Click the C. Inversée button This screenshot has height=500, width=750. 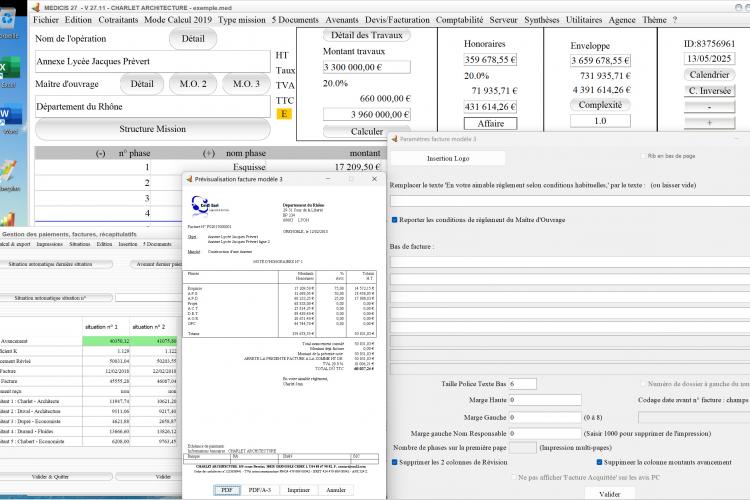click(709, 91)
